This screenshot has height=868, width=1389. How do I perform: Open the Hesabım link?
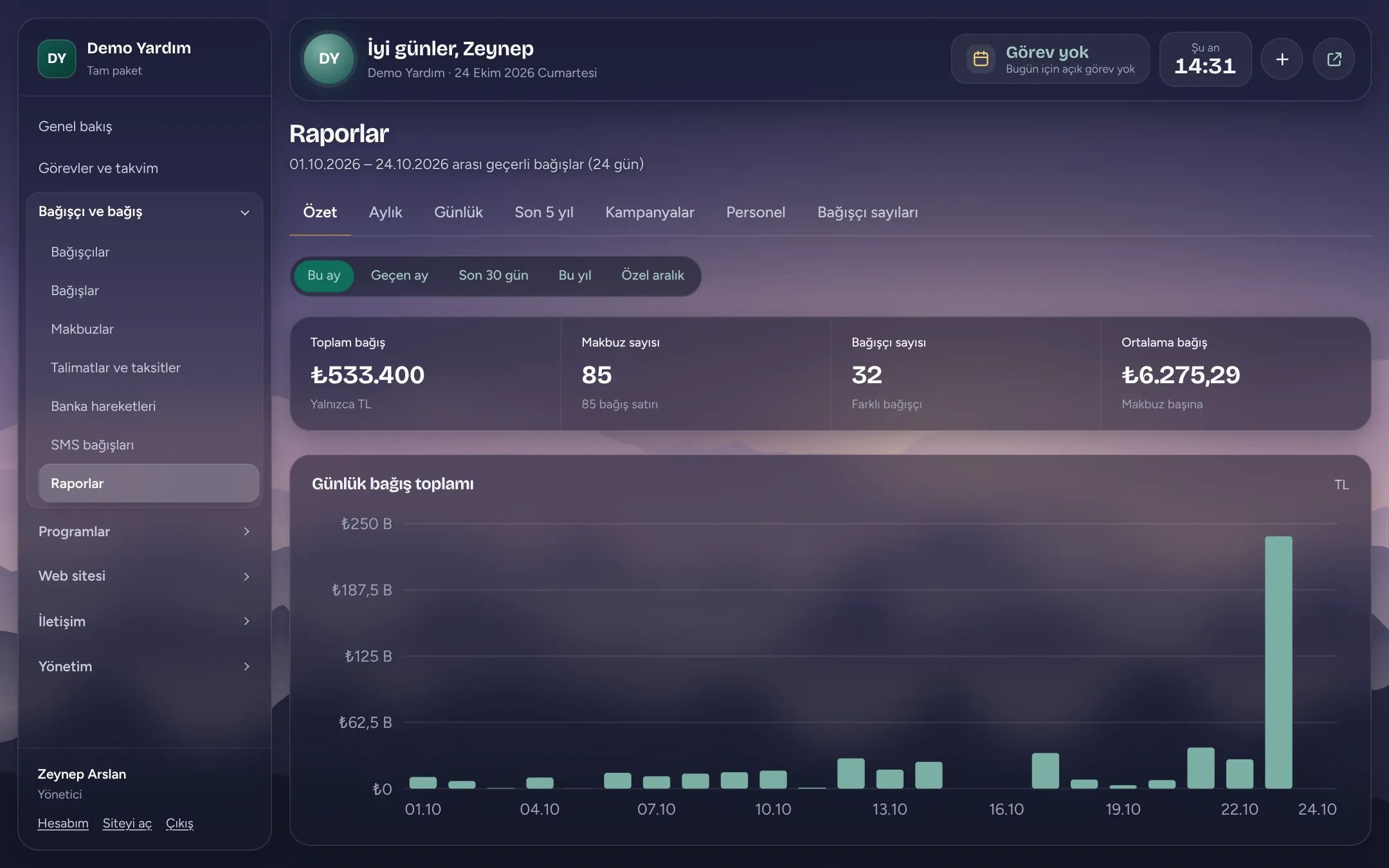63,824
